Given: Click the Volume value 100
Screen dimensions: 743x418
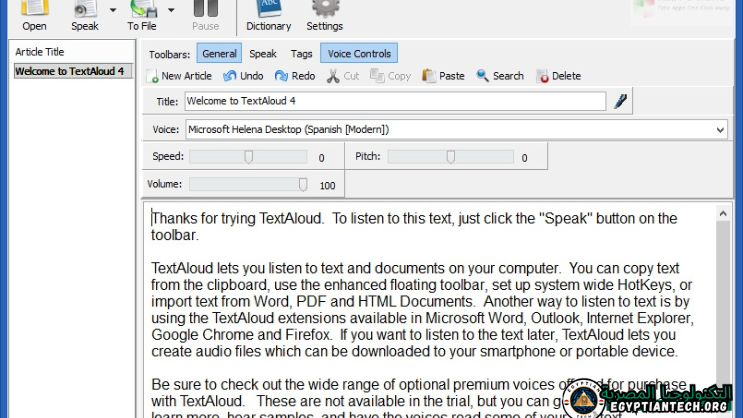Looking at the screenshot, I should [327, 185].
